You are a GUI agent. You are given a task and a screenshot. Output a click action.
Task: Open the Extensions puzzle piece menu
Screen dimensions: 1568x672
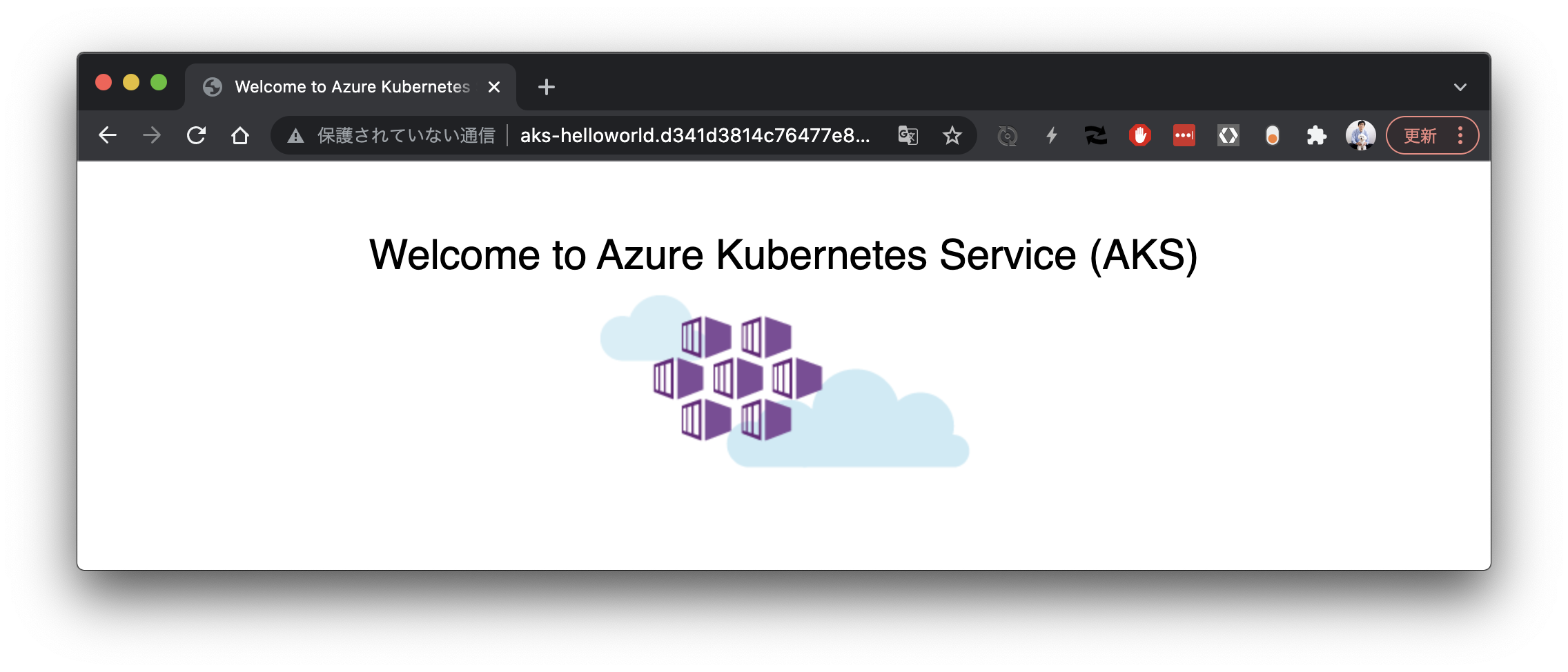(1317, 135)
